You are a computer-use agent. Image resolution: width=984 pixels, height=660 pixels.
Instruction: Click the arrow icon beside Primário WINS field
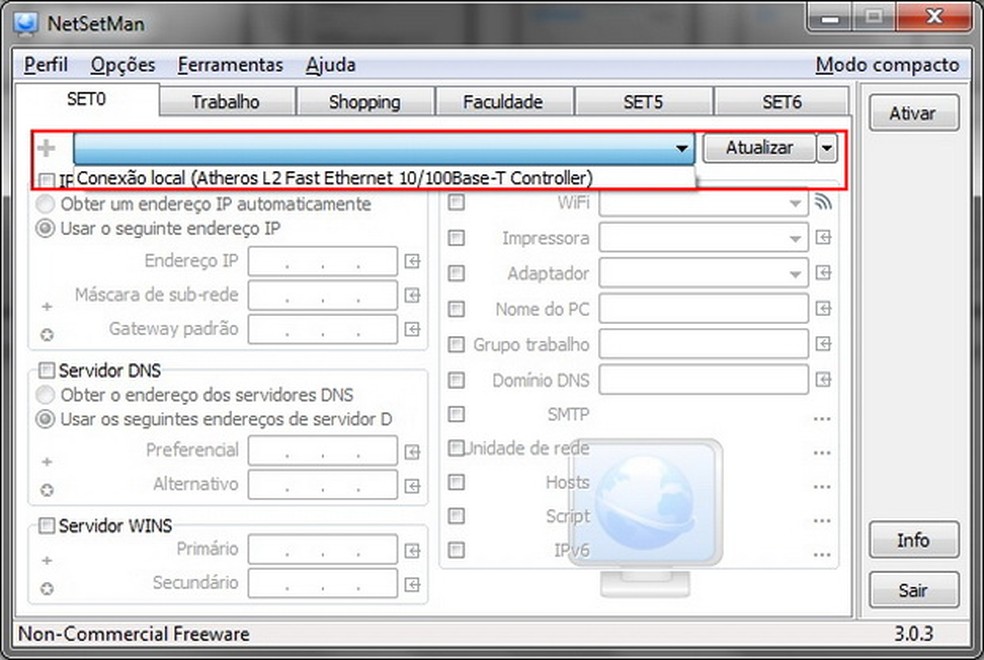coord(412,551)
